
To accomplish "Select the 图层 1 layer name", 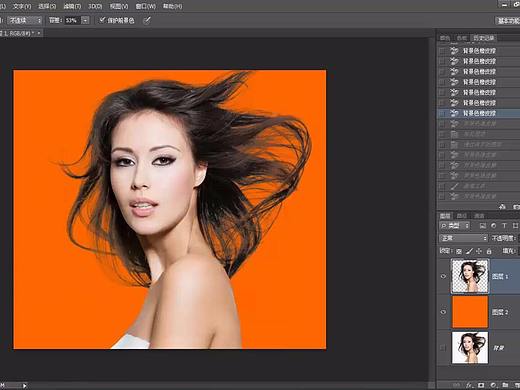I will click(x=500, y=276).
